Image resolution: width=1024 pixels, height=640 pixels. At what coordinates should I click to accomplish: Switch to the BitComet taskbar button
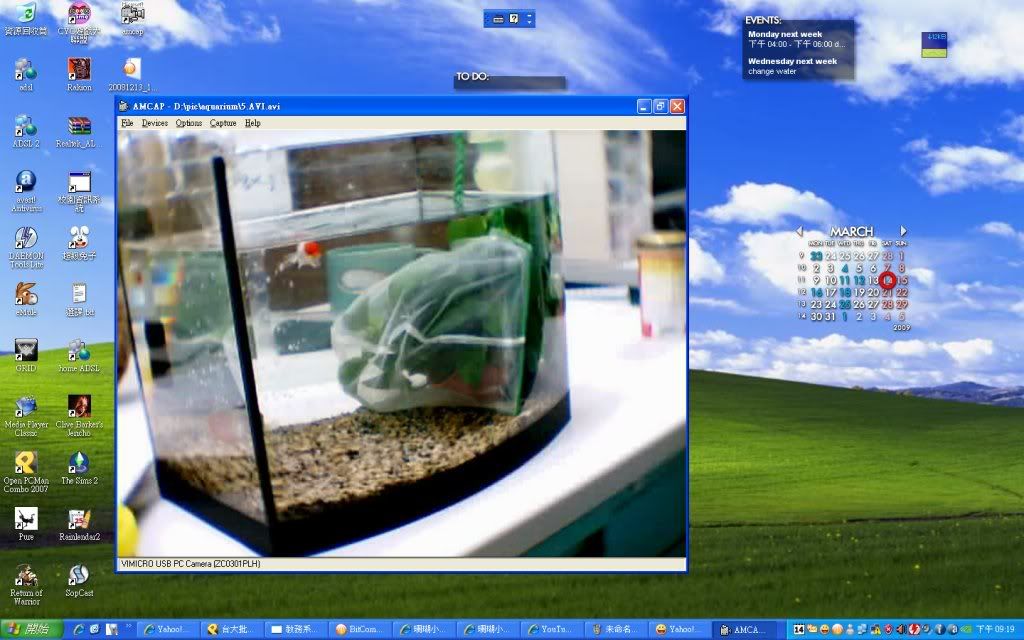click(x=358, y=630)
